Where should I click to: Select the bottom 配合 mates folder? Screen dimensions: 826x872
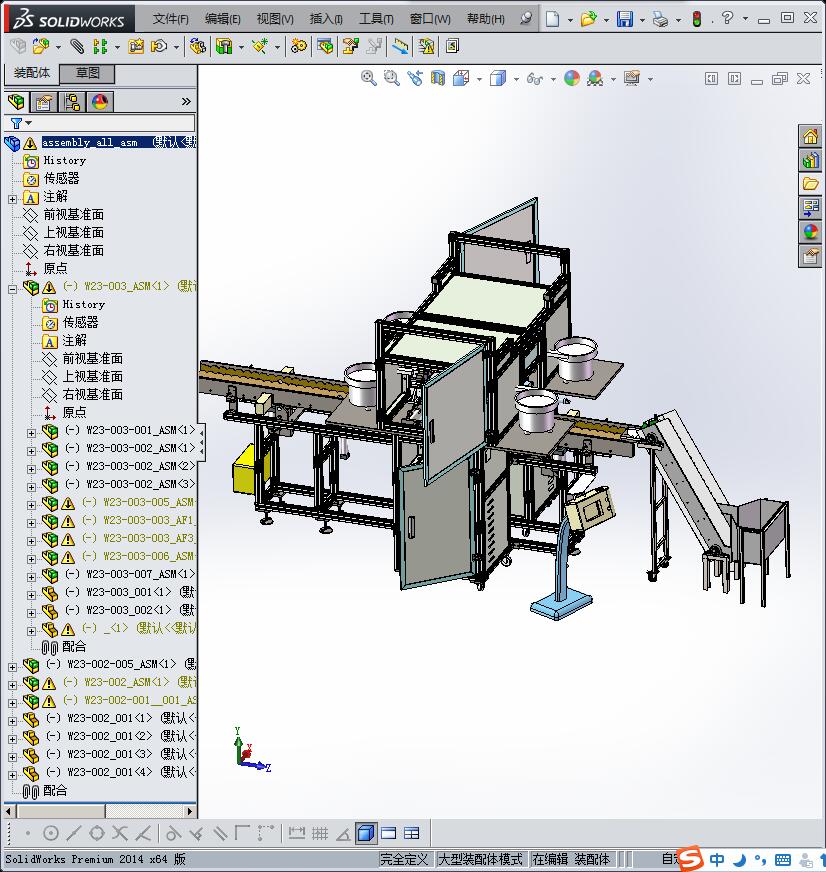(55, 791)
